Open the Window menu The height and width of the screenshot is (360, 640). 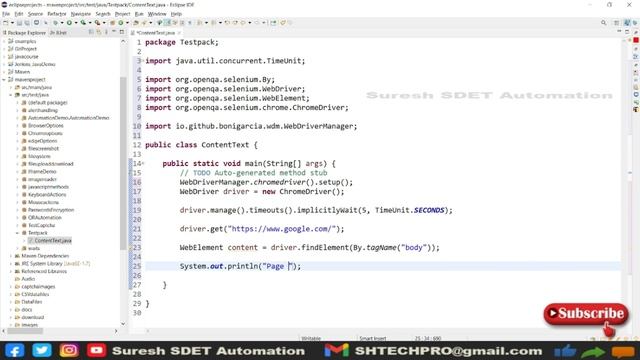pyautogui.click(x=157, y=14)
